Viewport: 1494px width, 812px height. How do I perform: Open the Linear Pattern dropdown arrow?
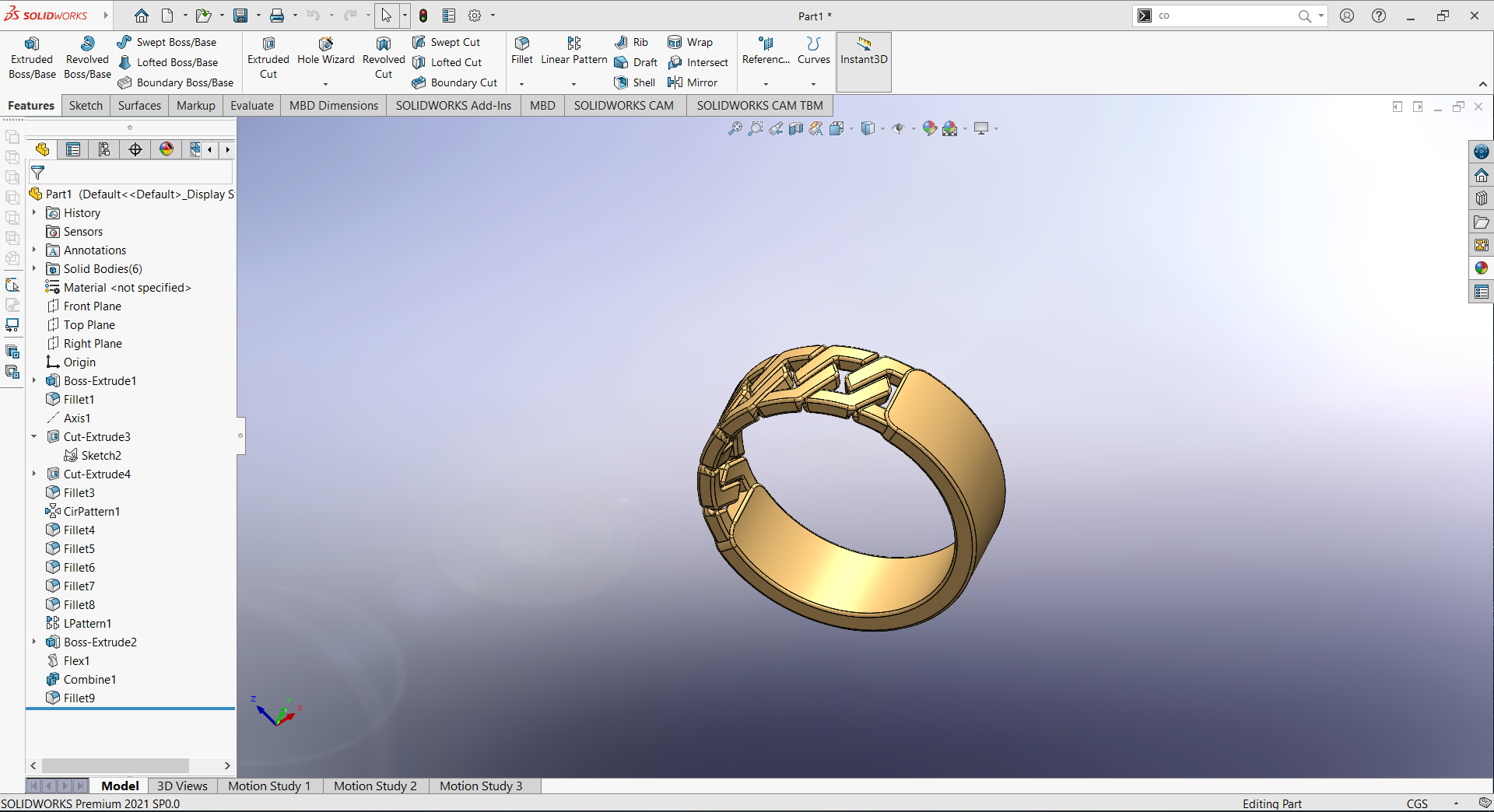[574, 83]
